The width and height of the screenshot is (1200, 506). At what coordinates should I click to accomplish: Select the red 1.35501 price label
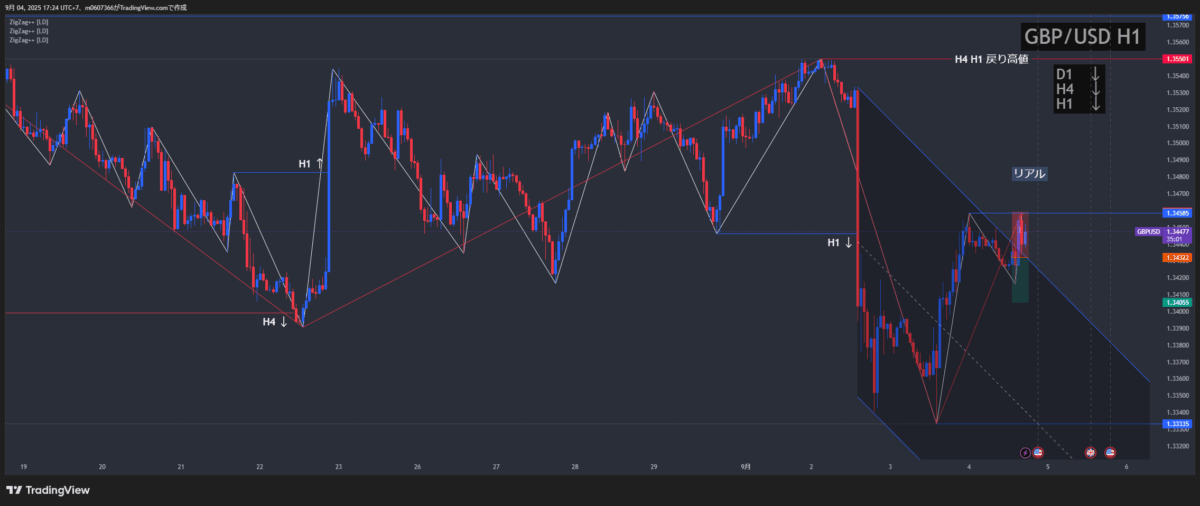pyautogui.click(x=1175, y=59)
